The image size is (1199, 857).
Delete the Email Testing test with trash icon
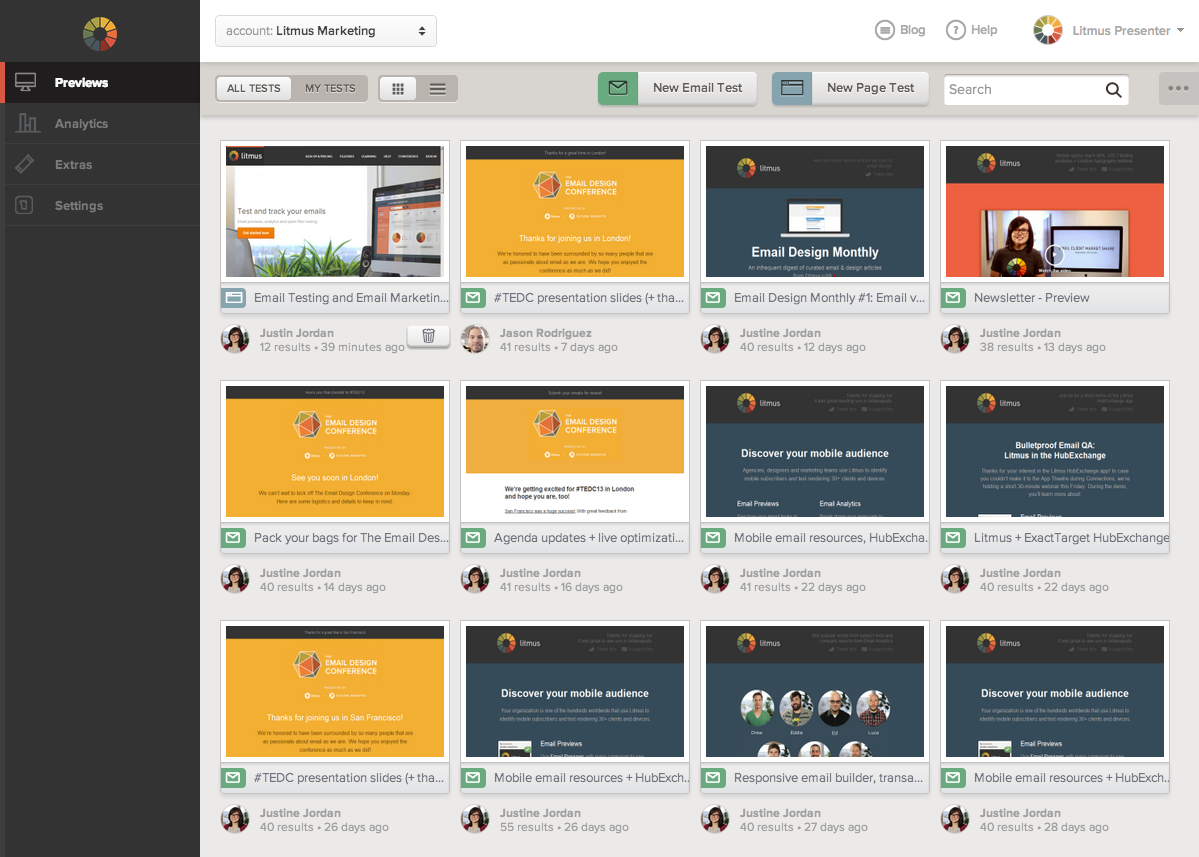tap(428, 336)
